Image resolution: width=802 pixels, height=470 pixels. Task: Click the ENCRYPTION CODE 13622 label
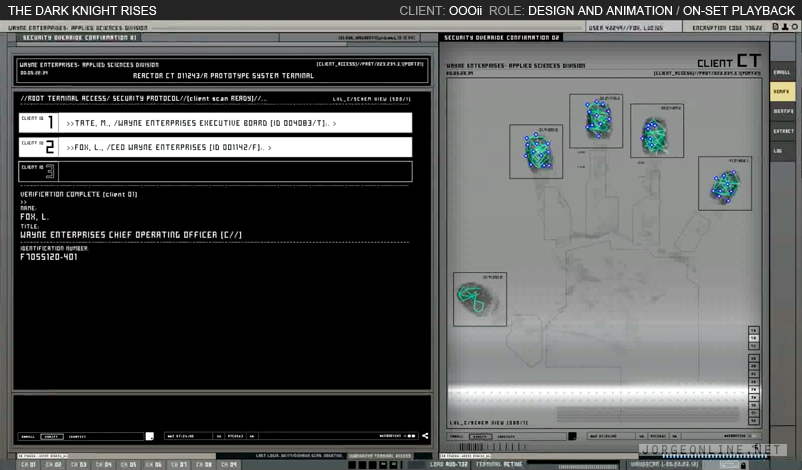(x=727, y=28)
